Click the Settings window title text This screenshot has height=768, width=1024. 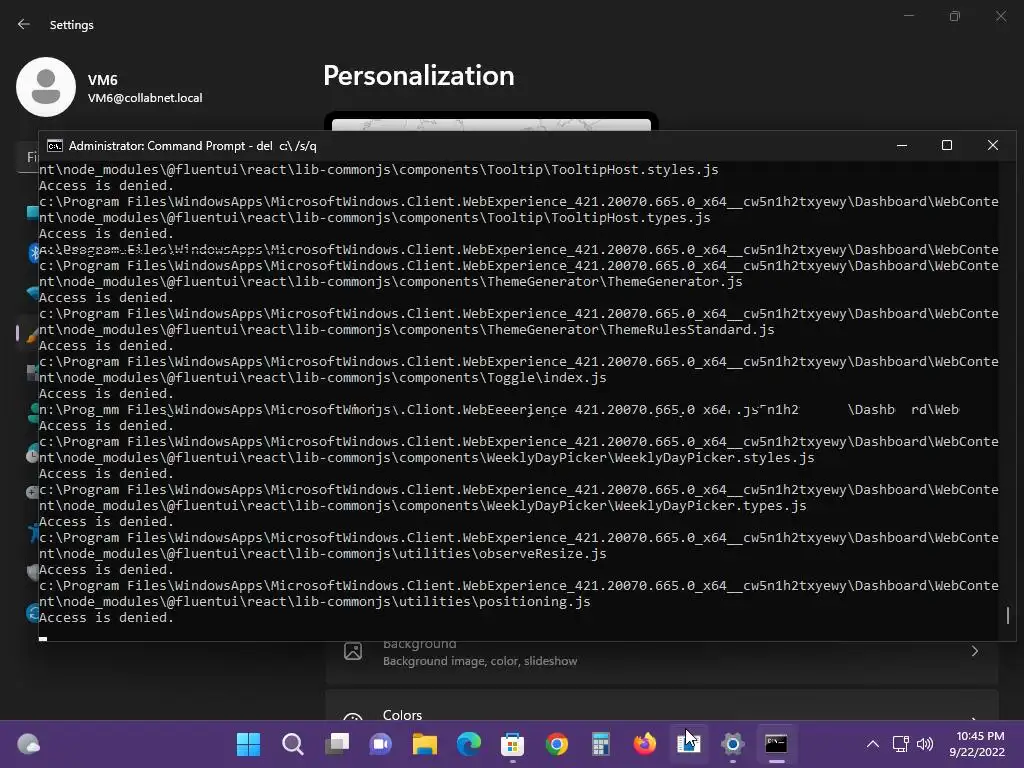point(72,25)
